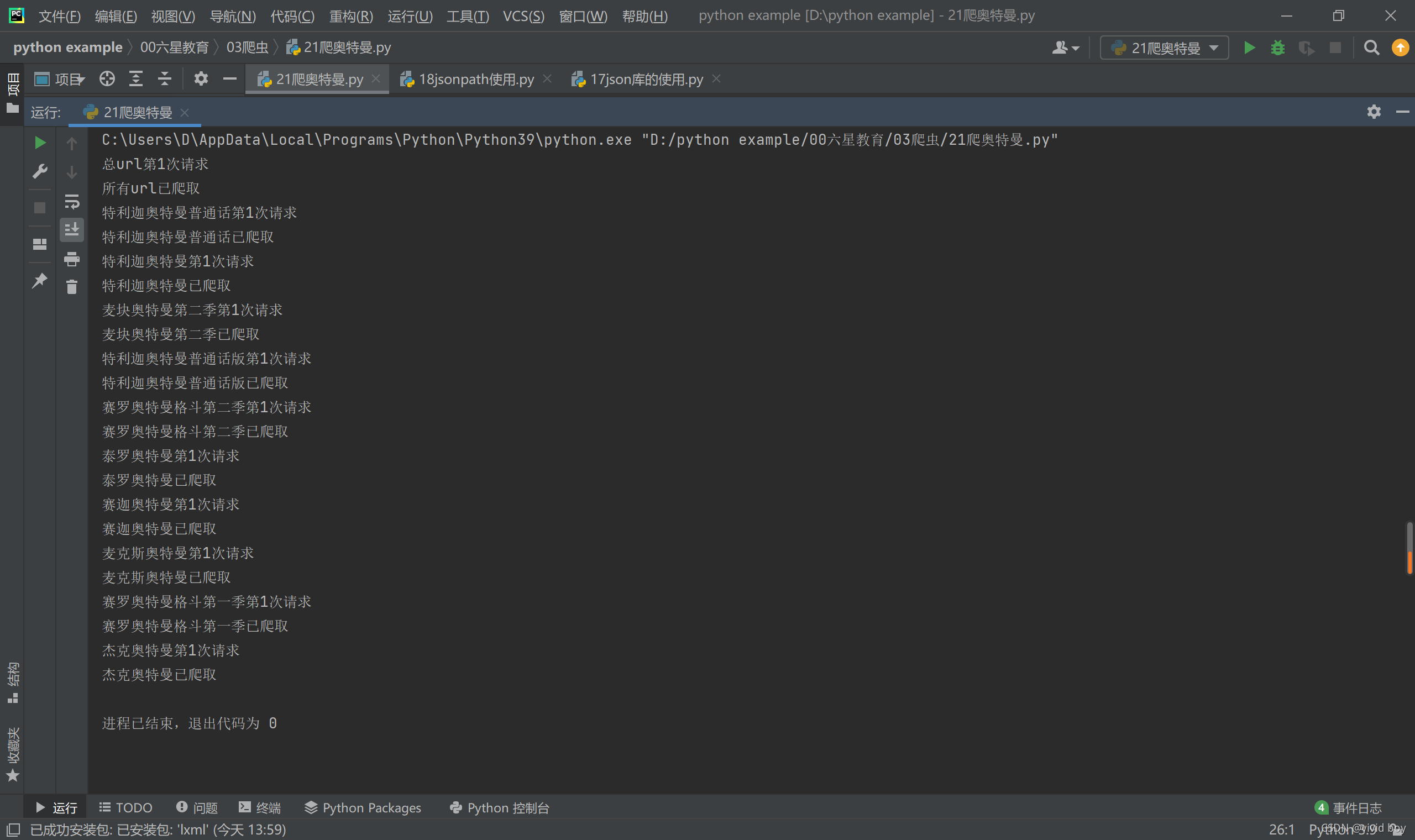Click the print icon in run panel
Image resolution: width=1415 pixels, height=840 pixels.
click(71, 259)
